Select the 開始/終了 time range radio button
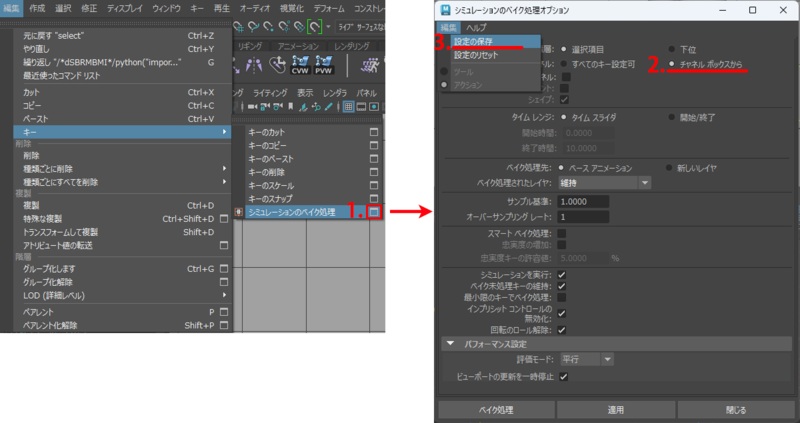 pyautogui.click(x=671, y=116)
